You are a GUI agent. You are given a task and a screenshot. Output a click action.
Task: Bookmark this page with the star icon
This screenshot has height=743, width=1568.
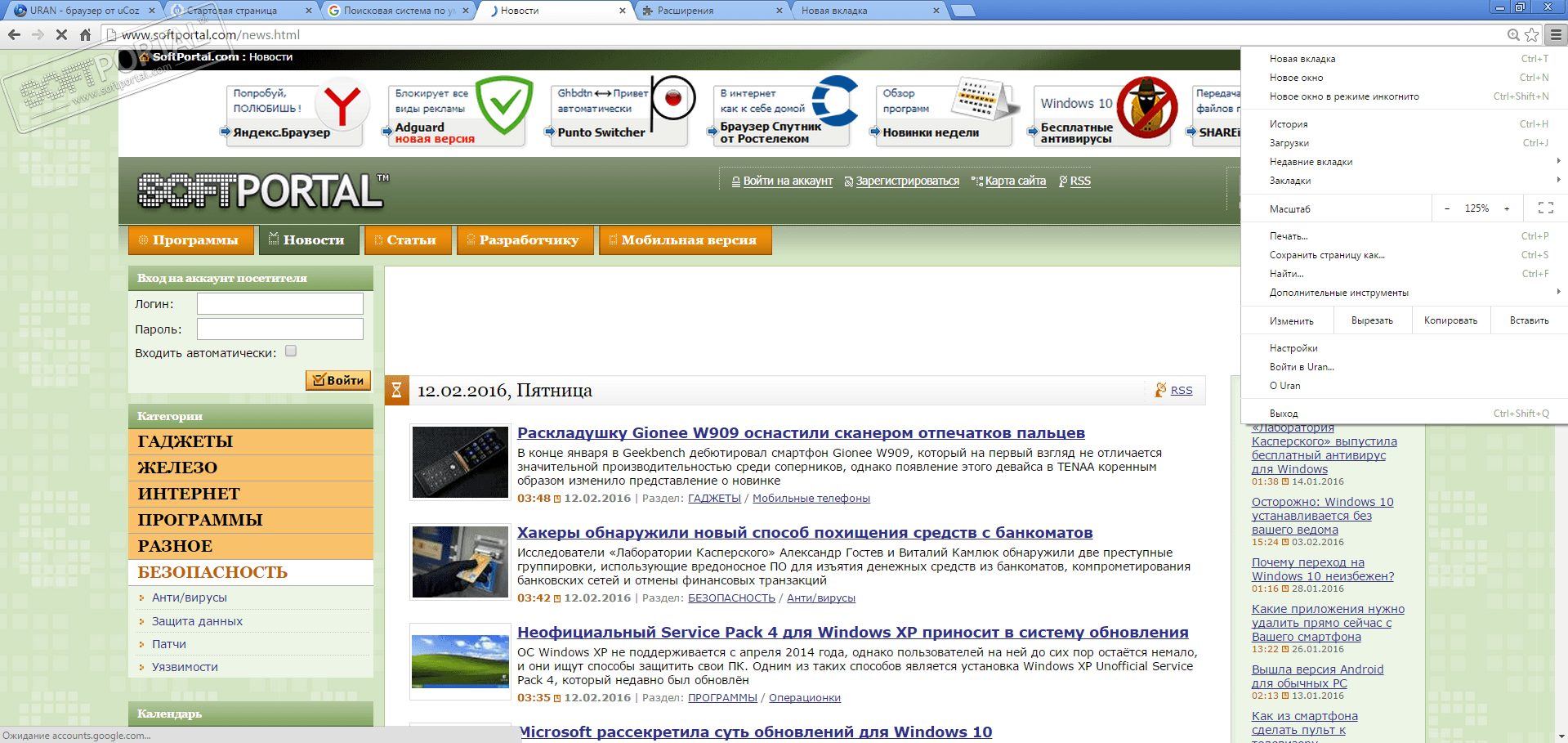pos(1532,34)
